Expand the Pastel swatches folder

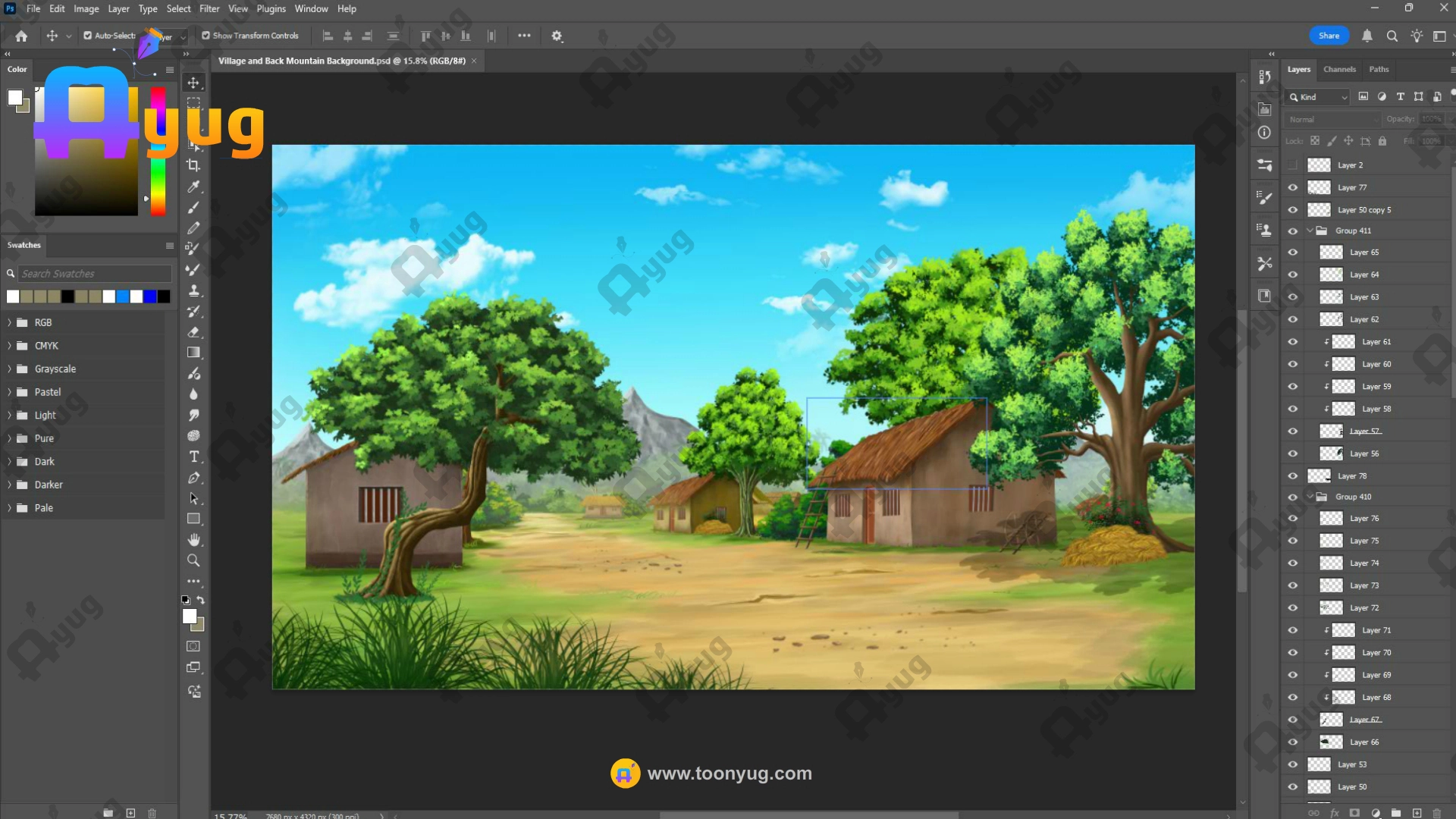click(x=9, y=392)
